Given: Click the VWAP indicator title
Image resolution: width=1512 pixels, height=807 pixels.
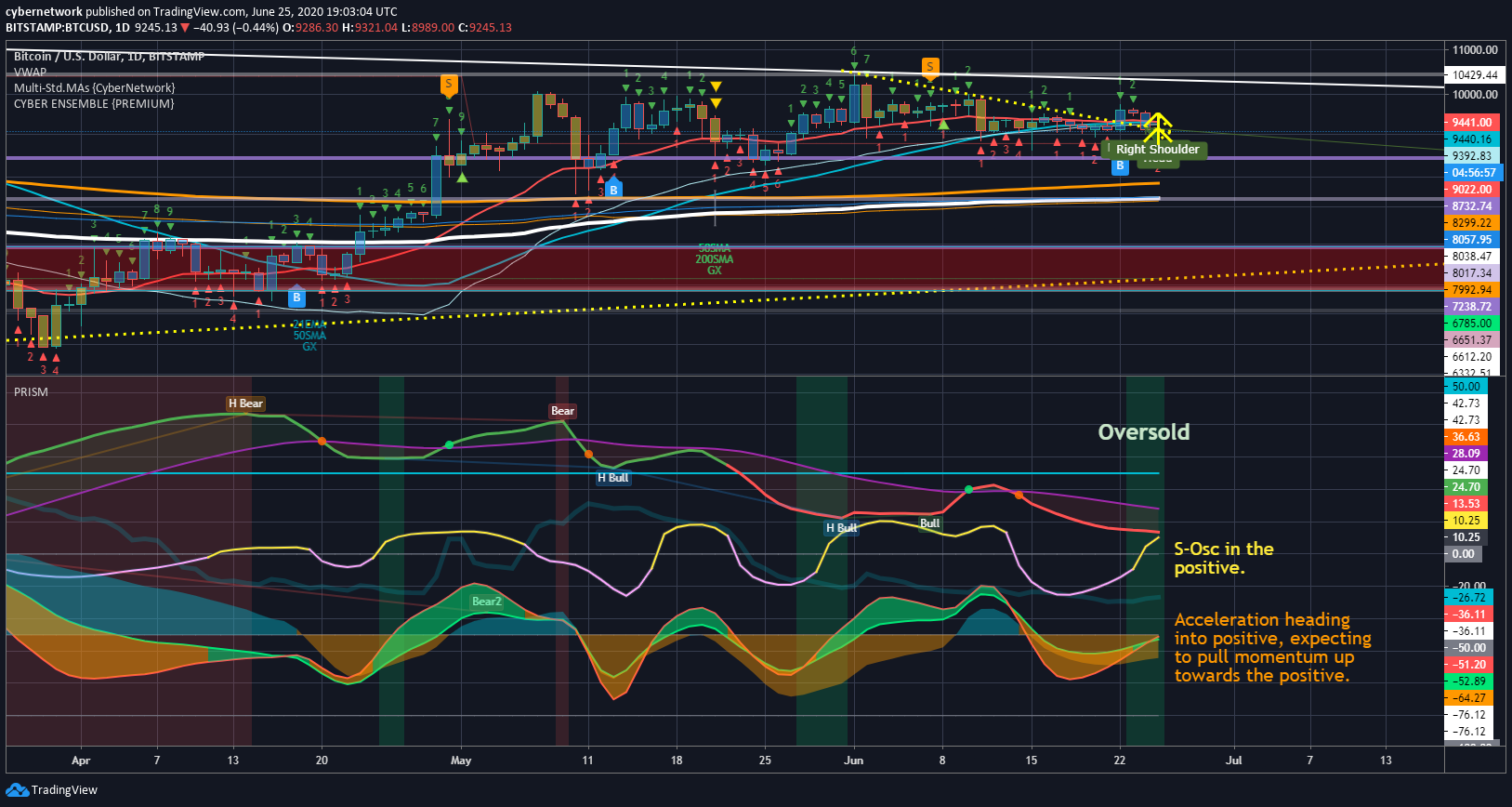Looking at the screenshot, I should coord(30,72).
